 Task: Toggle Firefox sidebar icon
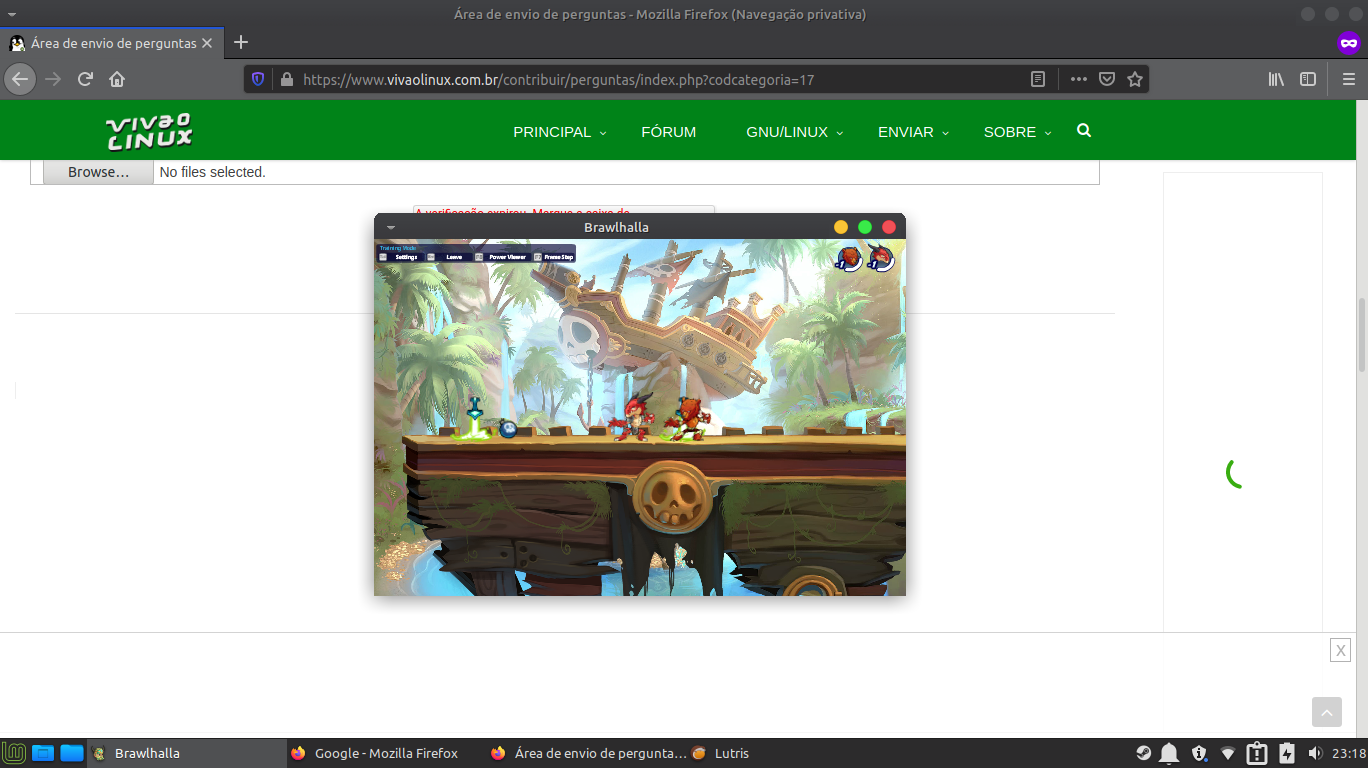click(x=1308, y=79)
